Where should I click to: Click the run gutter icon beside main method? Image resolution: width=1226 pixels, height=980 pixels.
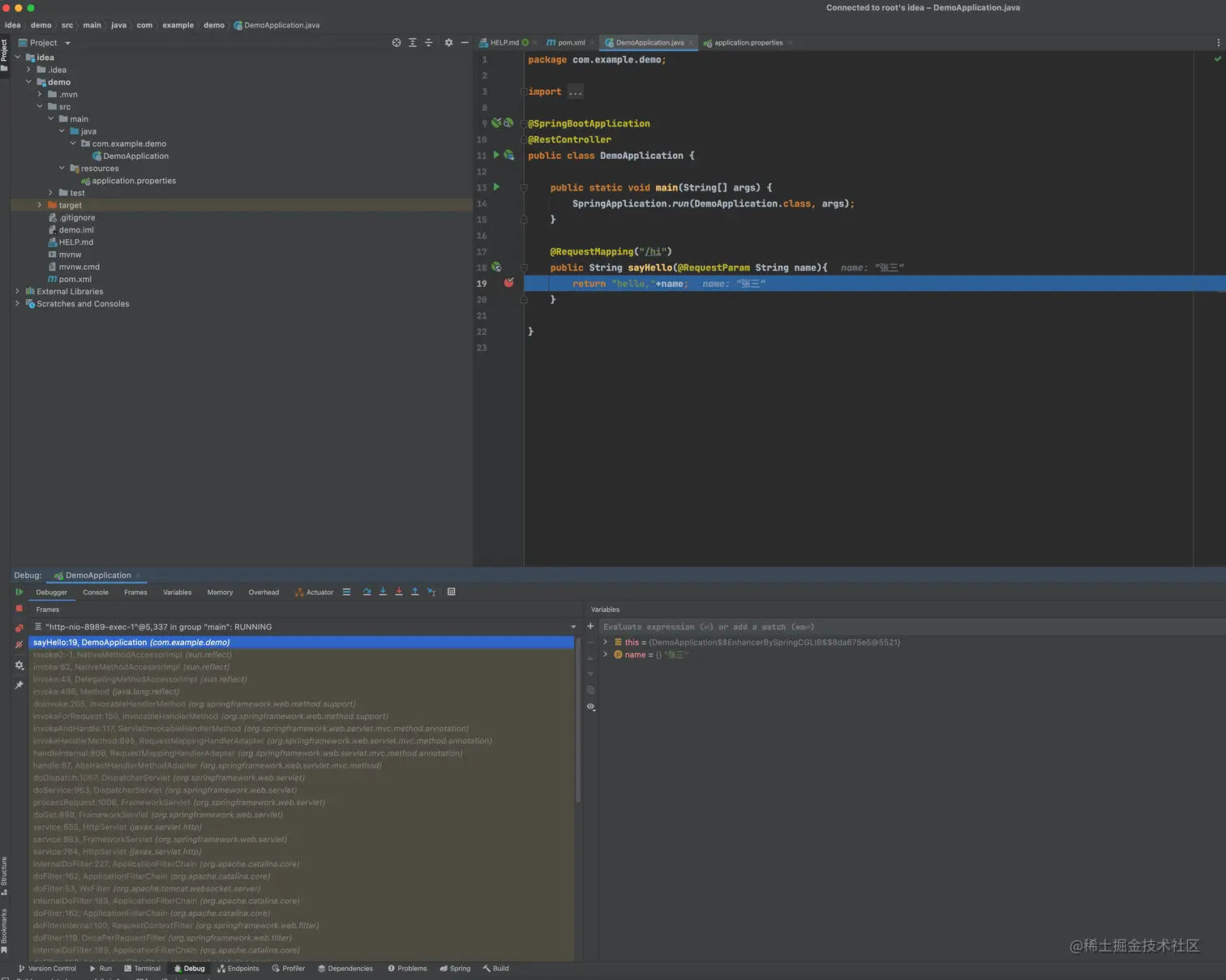[x=497, y=187]
